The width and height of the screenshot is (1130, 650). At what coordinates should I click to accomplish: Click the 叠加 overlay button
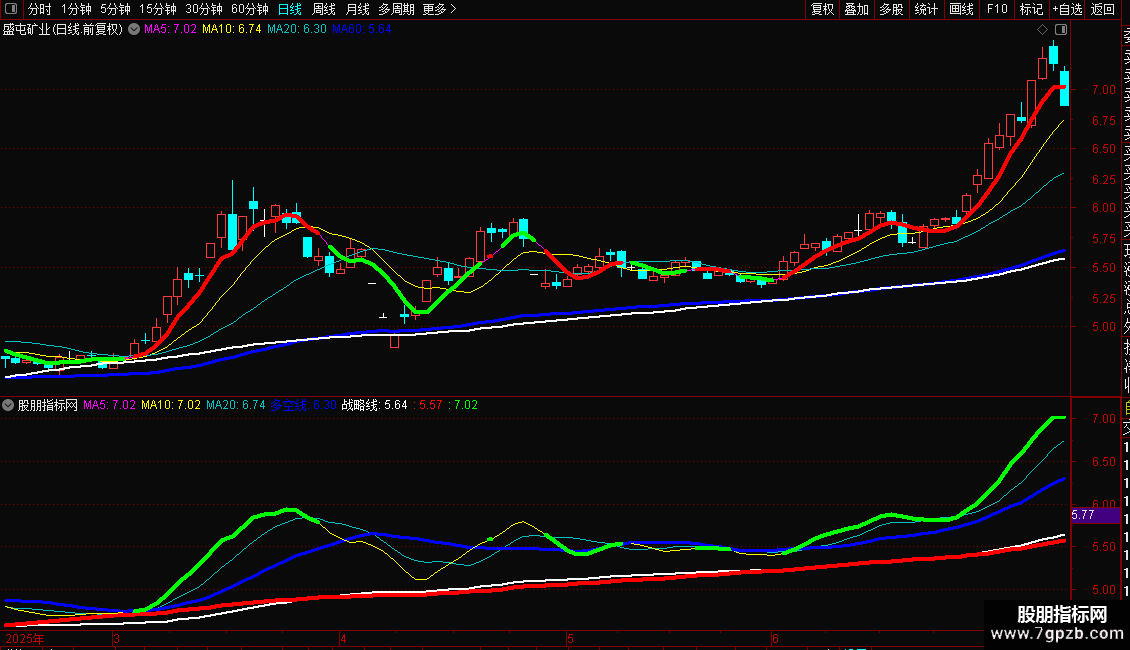[x=857, y=9]
